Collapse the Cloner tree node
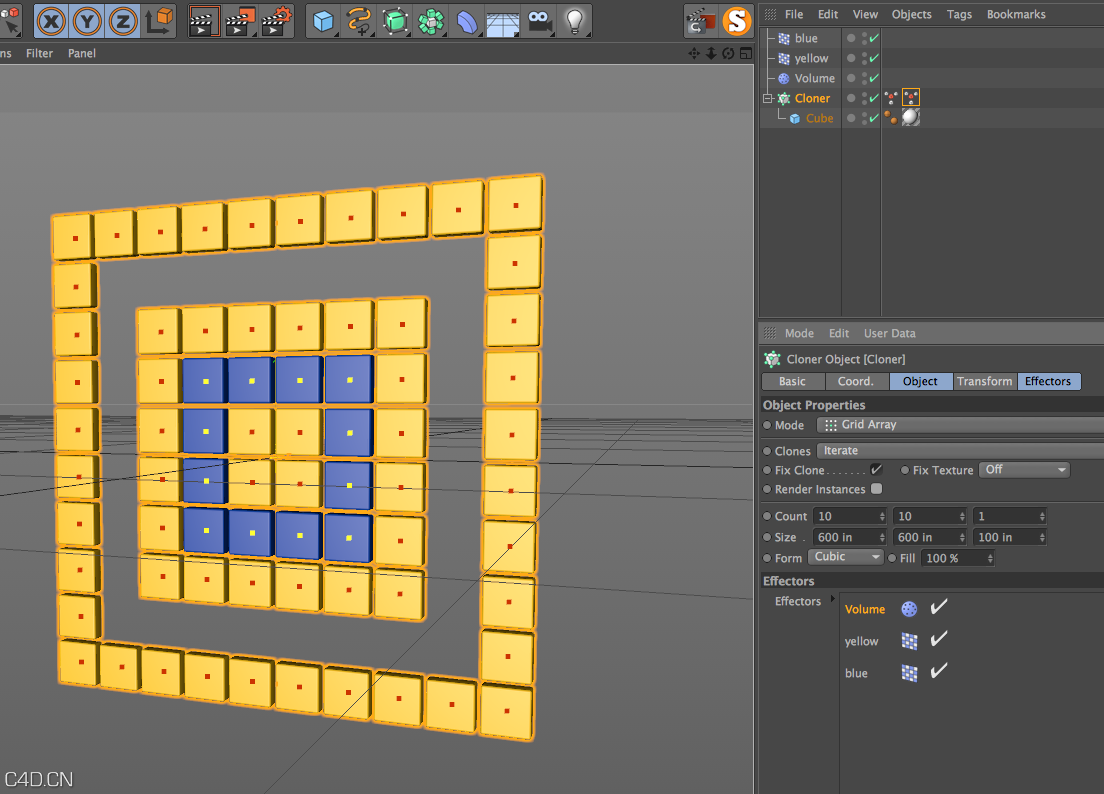 pos(768,98)
